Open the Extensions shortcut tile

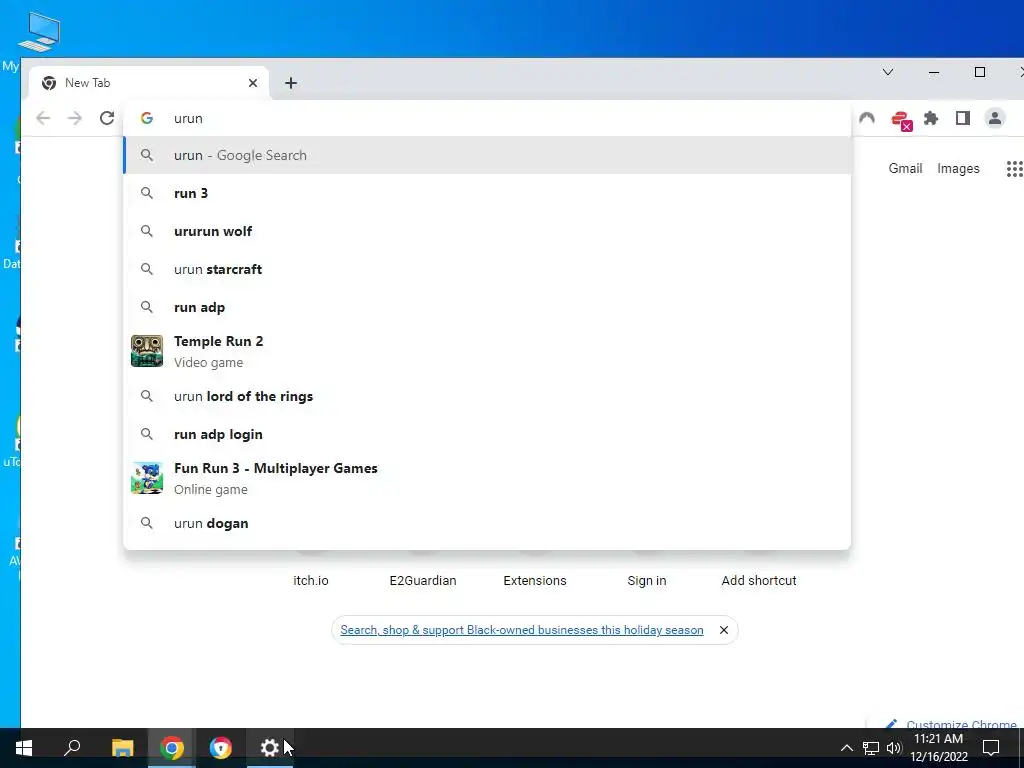pyautogui.click(x=535, y=581)
